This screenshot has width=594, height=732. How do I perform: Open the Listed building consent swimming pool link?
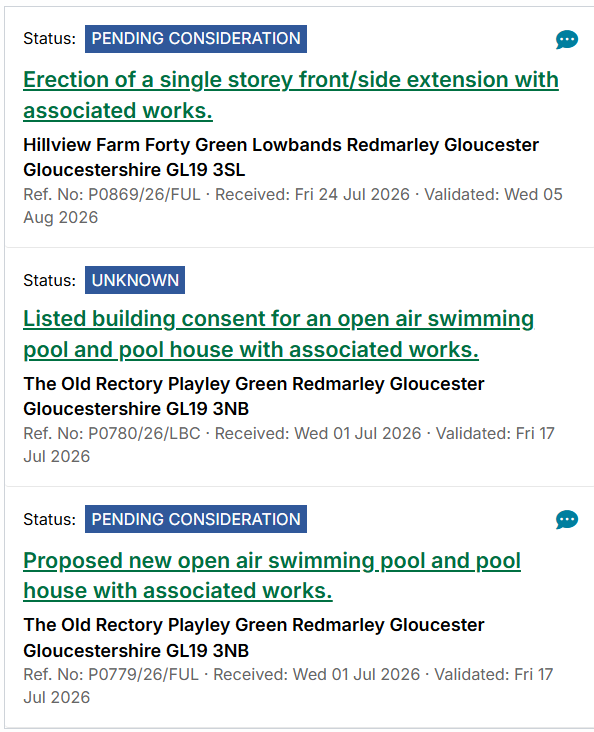pyautogui.click(x=279, y=334)
